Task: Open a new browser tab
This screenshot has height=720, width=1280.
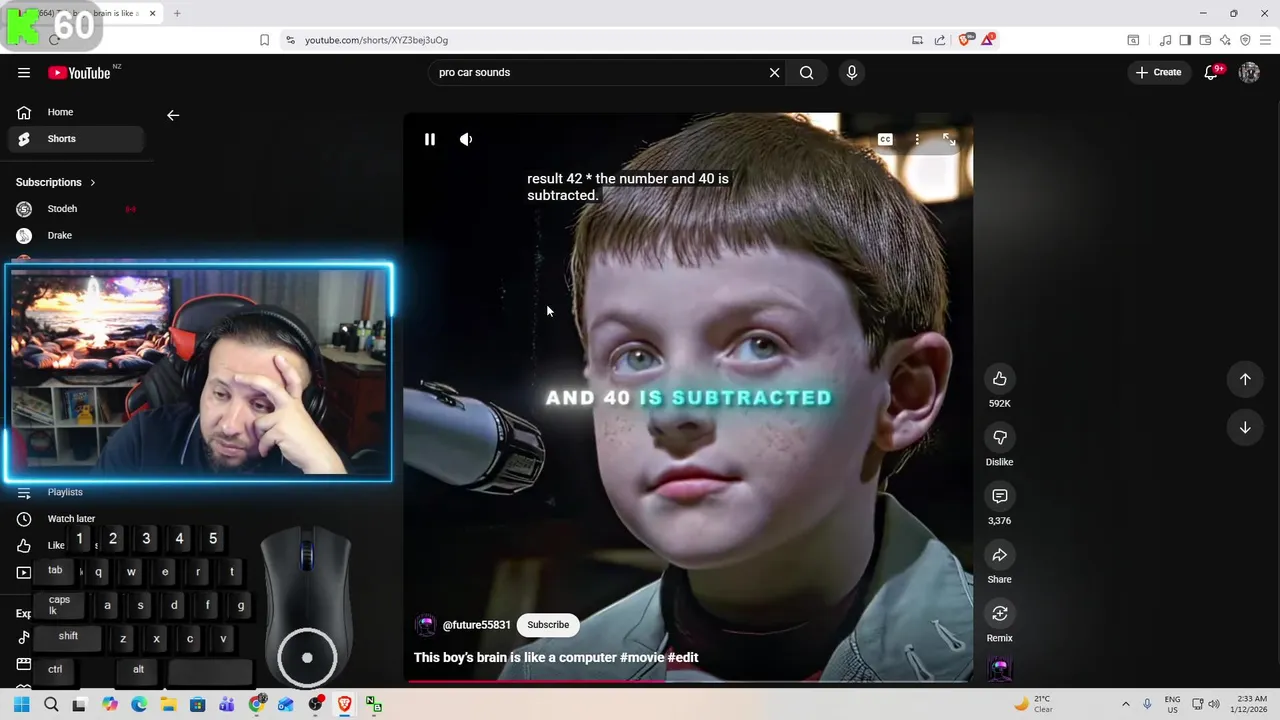Action: (x=177, y=13)
